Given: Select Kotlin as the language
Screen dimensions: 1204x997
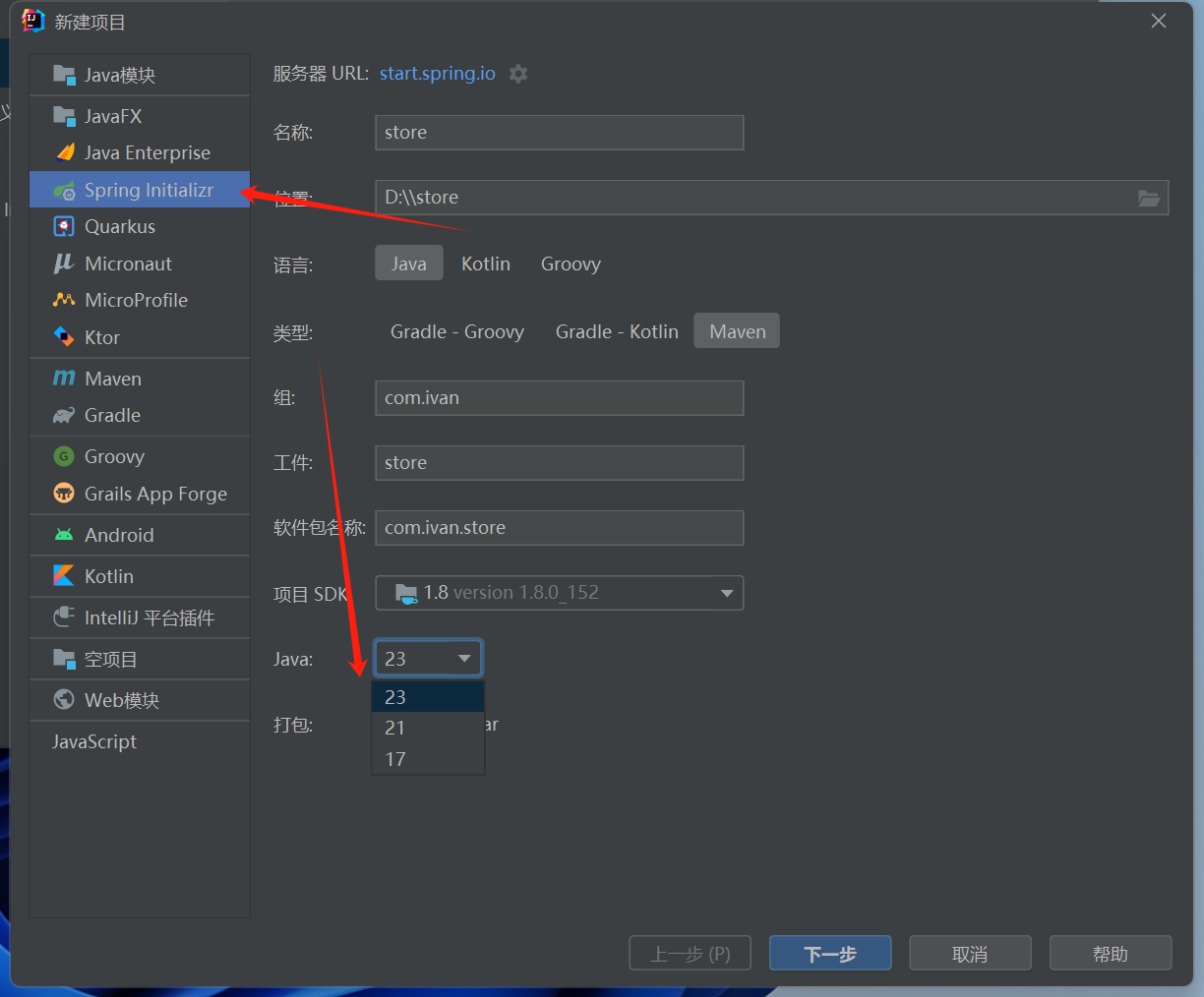Looking at the screenshot, I should pyautogui.click(x=486, y=264).
